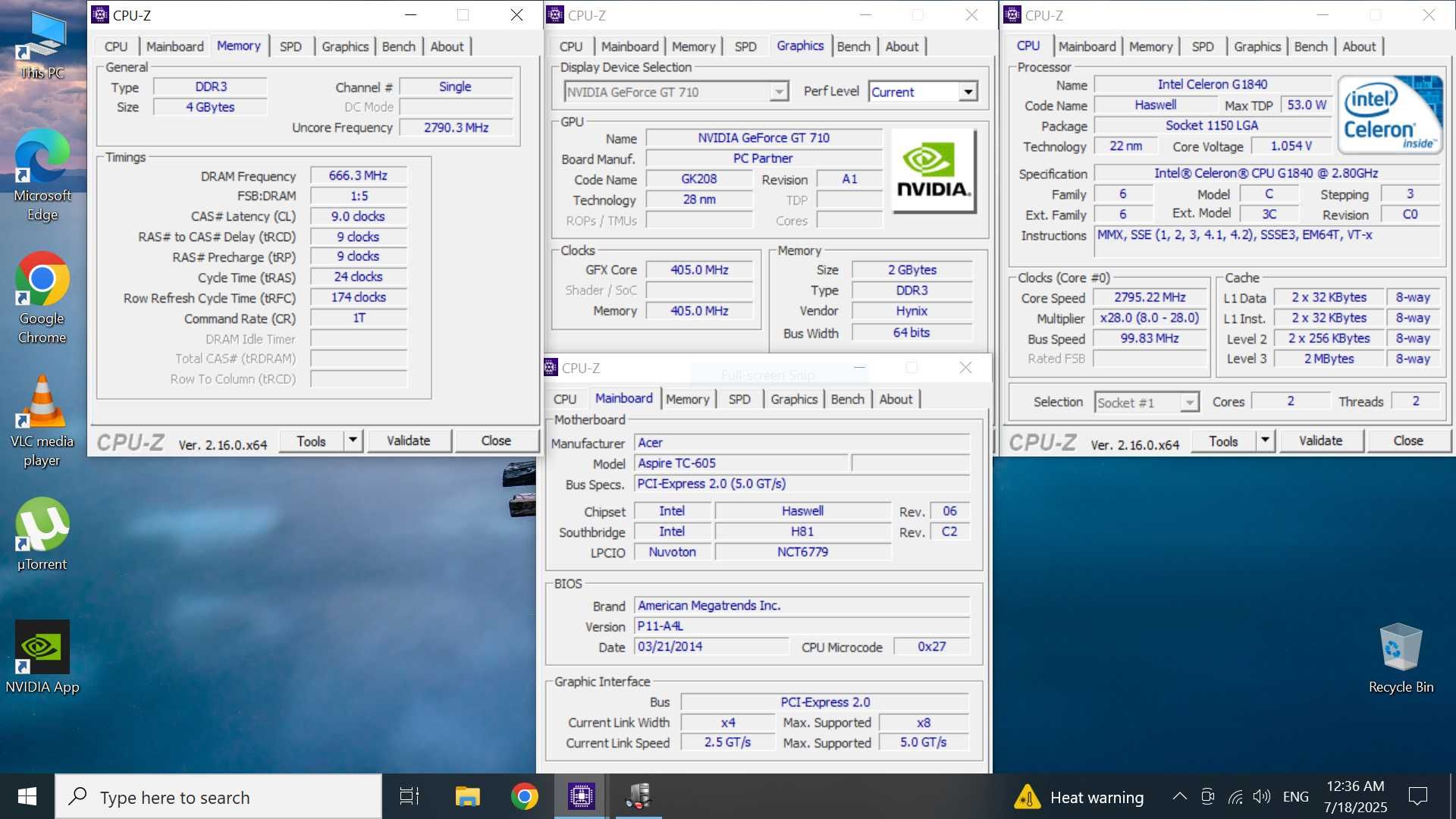Open Chrome from the taskbar
1456x819 pixels.
pos(524,796)
